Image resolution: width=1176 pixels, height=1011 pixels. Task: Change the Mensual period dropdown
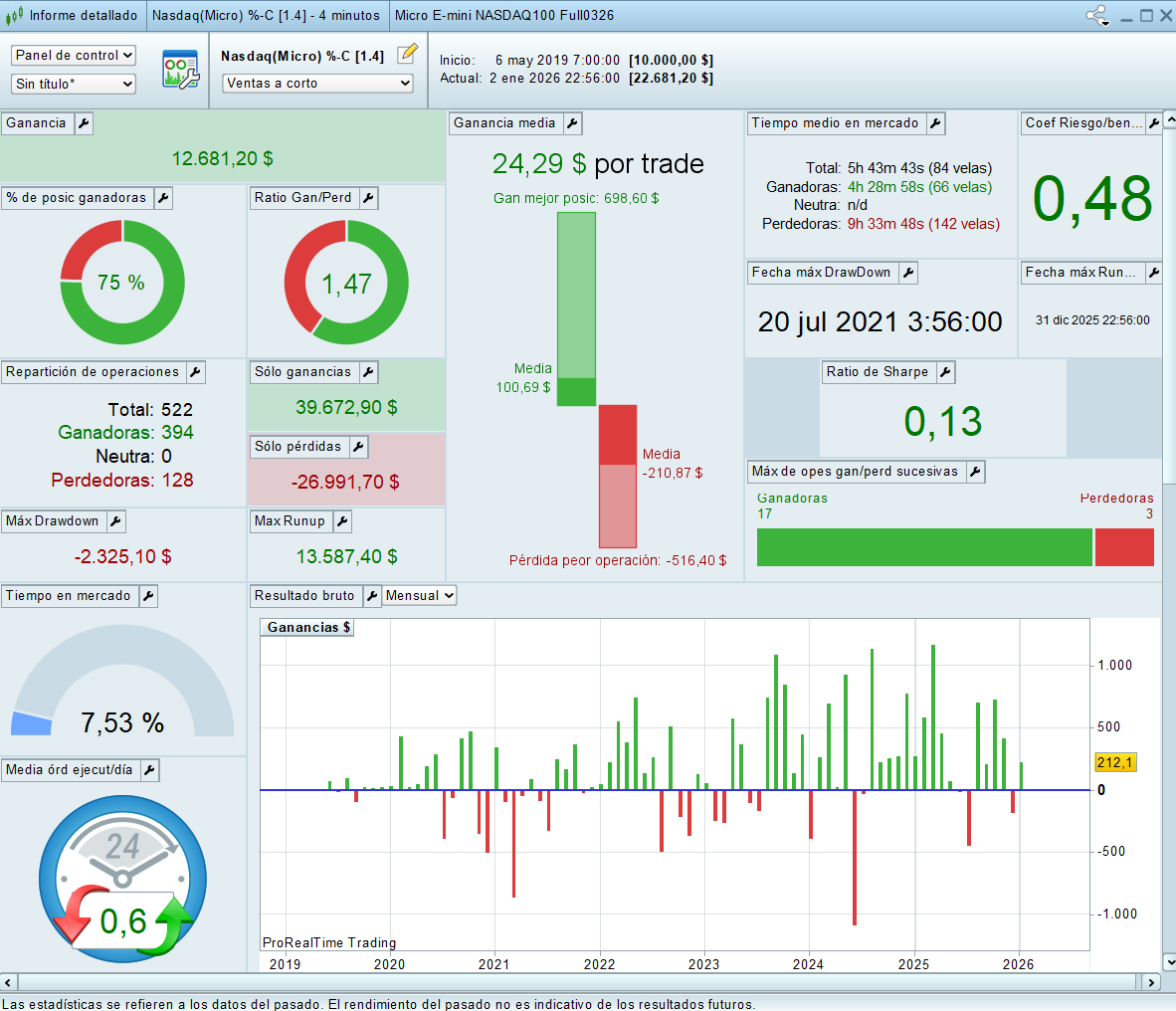pyautogui.click(x=420, y=596)
